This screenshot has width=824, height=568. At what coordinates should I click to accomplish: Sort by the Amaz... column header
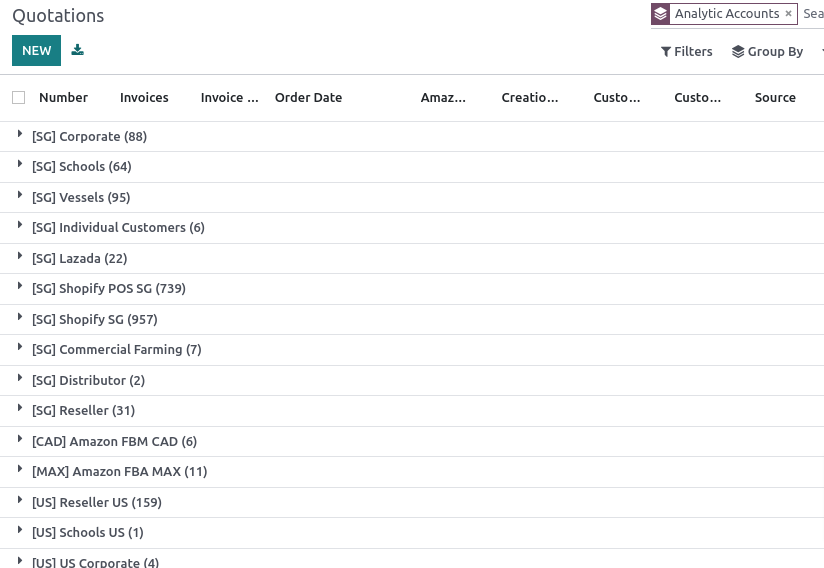click(x=443, y=97)
